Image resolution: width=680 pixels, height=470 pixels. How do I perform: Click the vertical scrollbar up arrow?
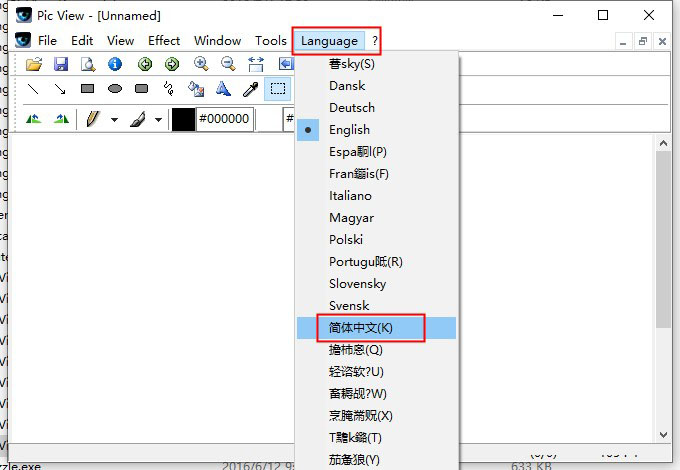point(663,144)
